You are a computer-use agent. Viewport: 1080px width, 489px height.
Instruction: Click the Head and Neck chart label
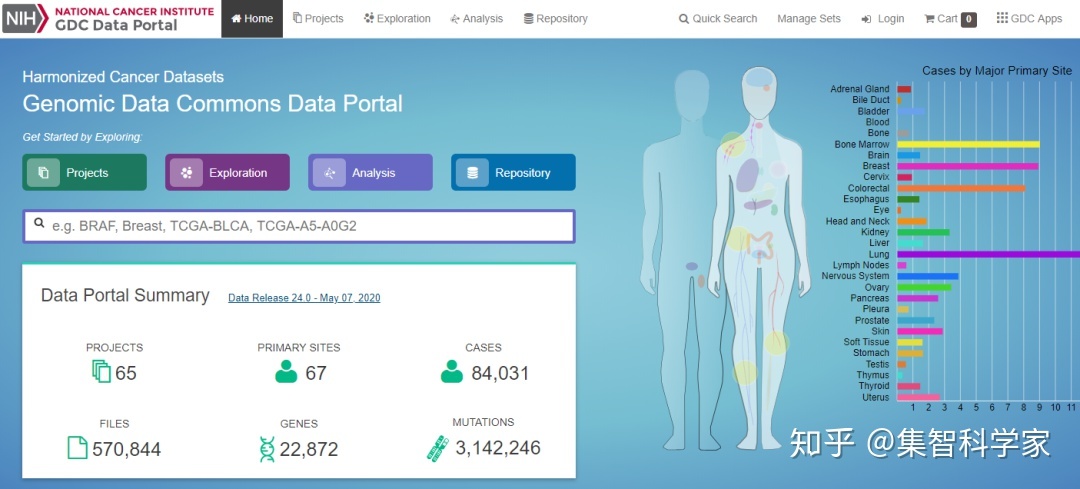click(x=858, y=221)
